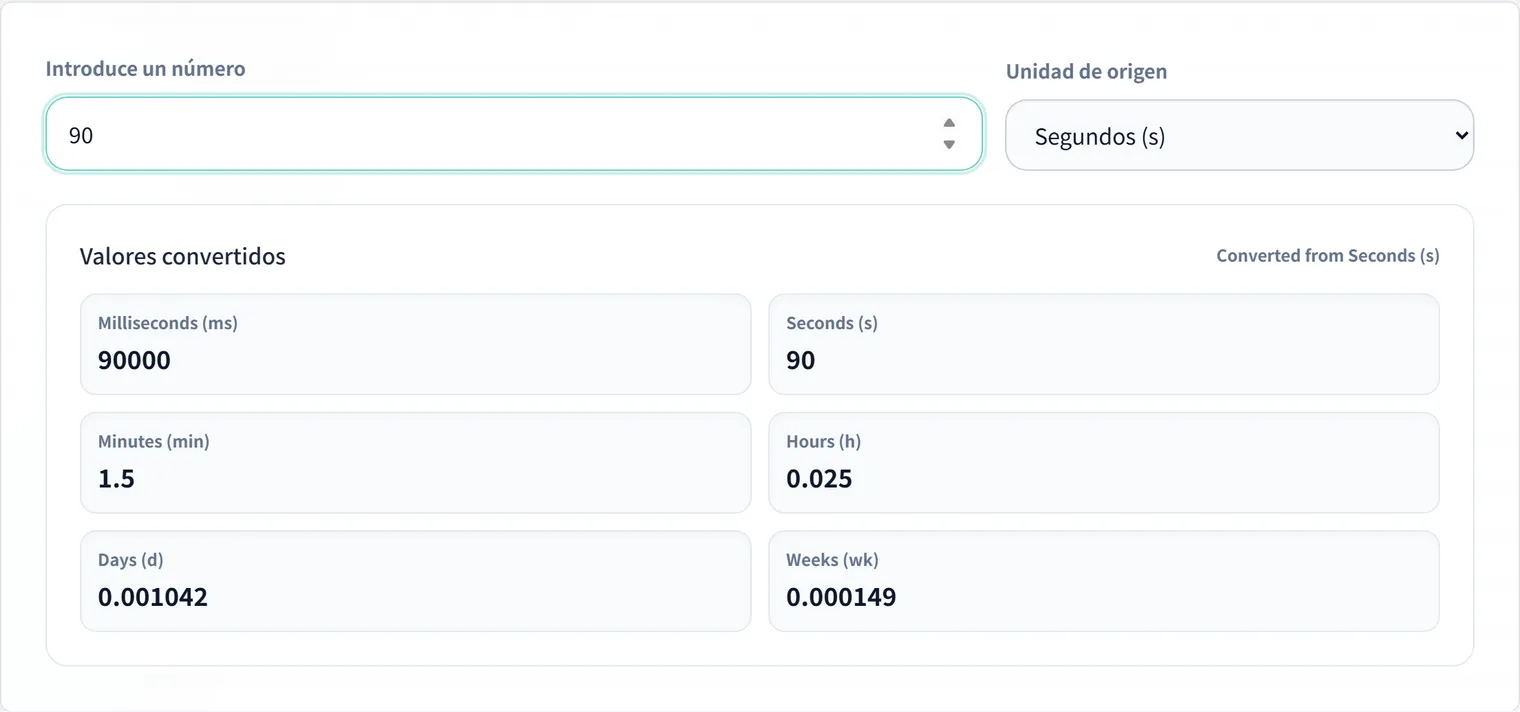The width and height of the screenshot is (1520, 712).
Task: Click the 'Unidad de origen' label
Action: (x=1086, y=72)
